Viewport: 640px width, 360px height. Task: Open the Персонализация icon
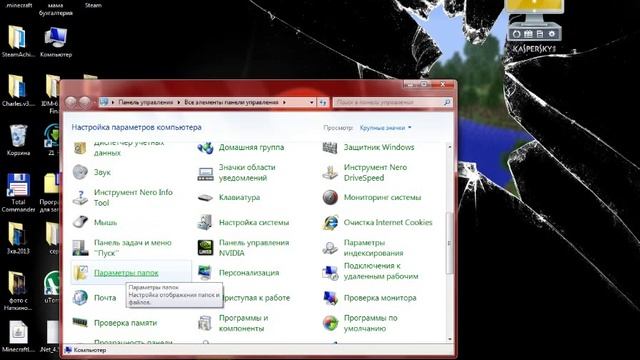pos(205,273)
